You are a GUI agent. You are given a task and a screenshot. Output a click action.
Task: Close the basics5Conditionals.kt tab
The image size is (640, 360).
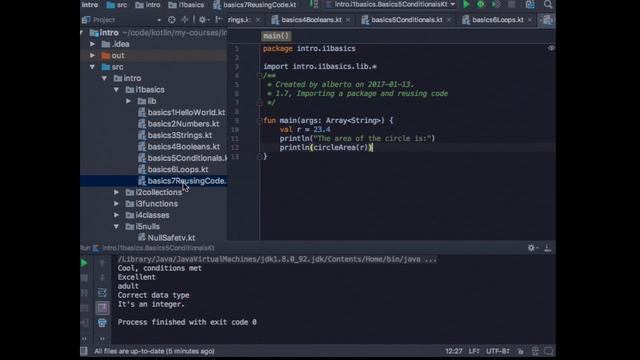[449, 20]
